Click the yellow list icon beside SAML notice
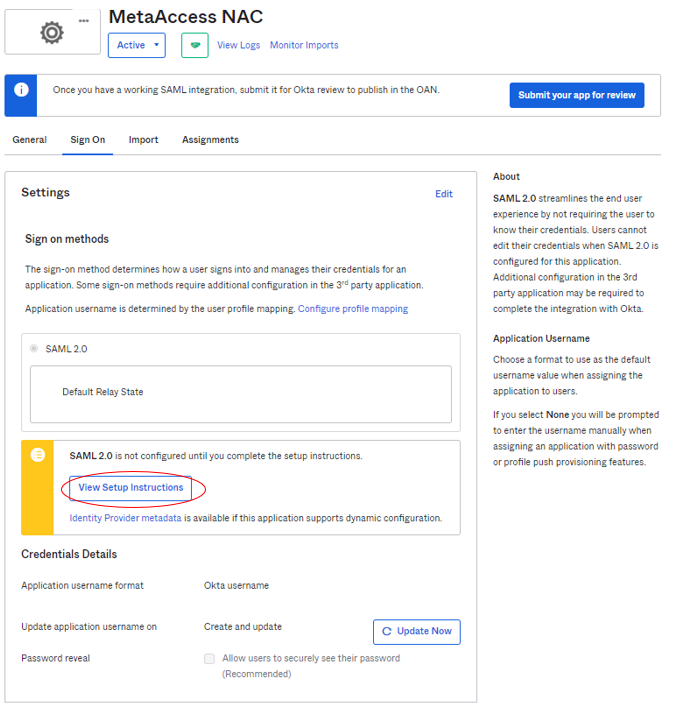680x722 pixels. [x=38, y=455]
